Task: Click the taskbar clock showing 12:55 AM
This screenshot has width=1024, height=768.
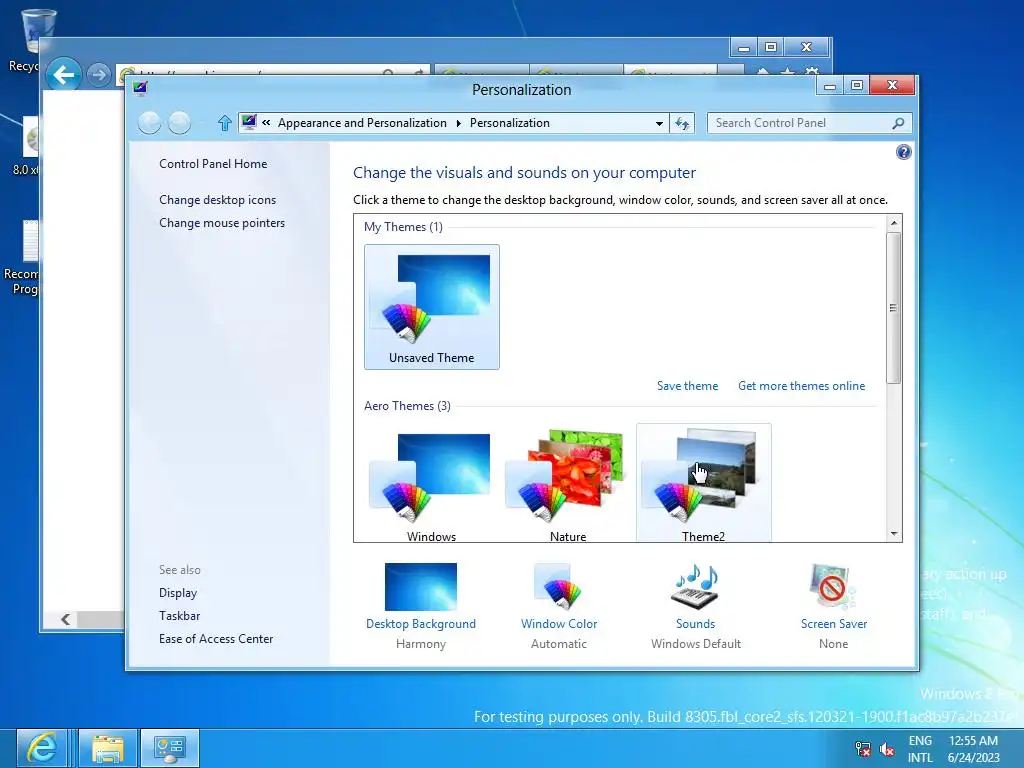Action: [x=973, y=749]
